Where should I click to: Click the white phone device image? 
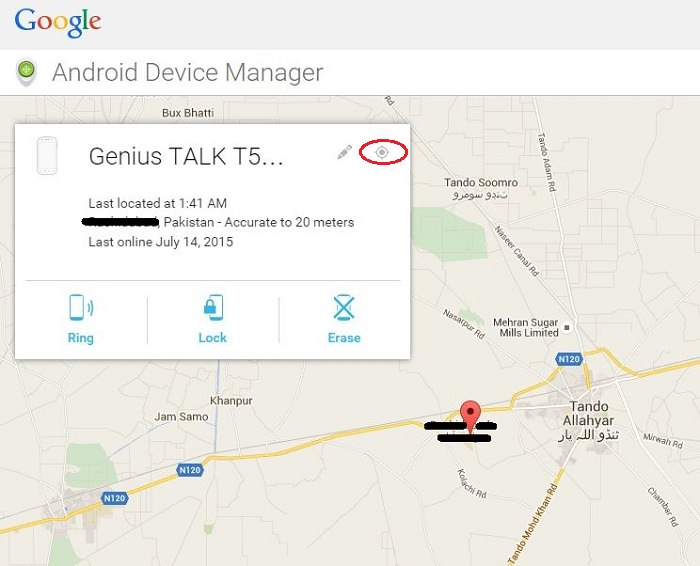47,155
